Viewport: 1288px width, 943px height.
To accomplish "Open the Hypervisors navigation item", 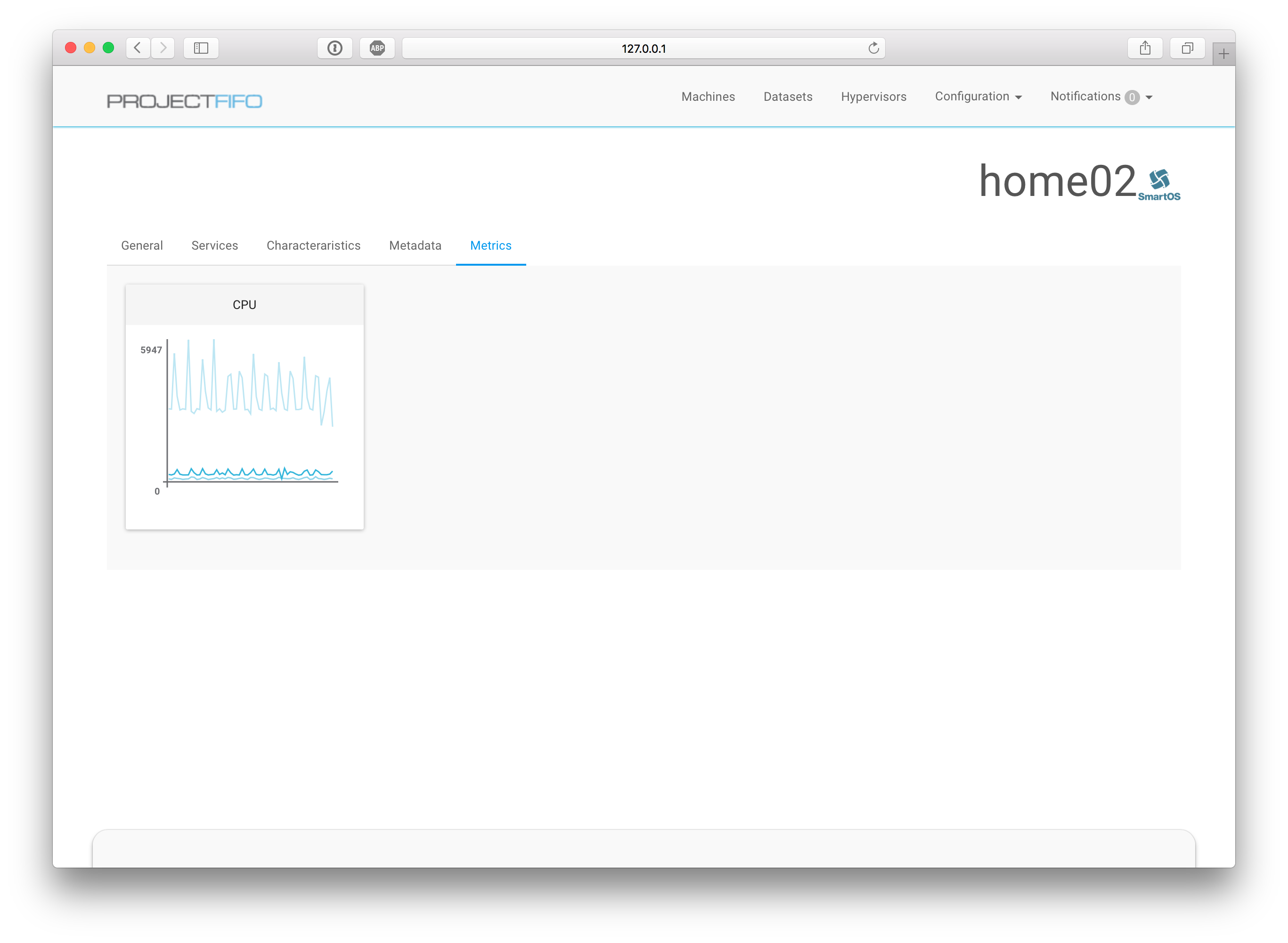I will coord(873,97).
